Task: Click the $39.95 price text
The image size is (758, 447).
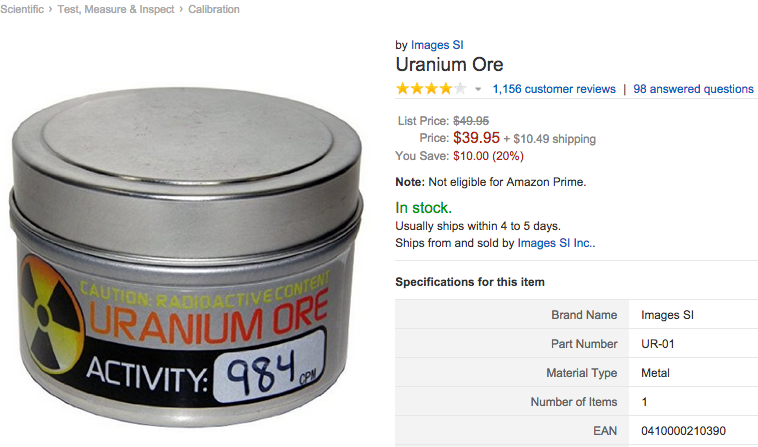Action: click(x=476, y=138)
